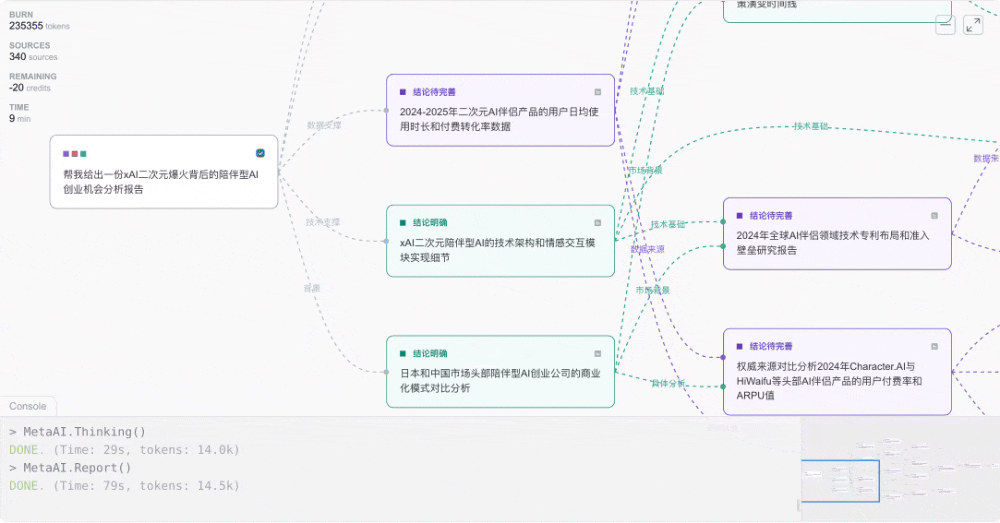Select the node titled 权威来源对比分析2024年Character.AI
This screenshot has width=1000, height=523.
click(837, 372)
